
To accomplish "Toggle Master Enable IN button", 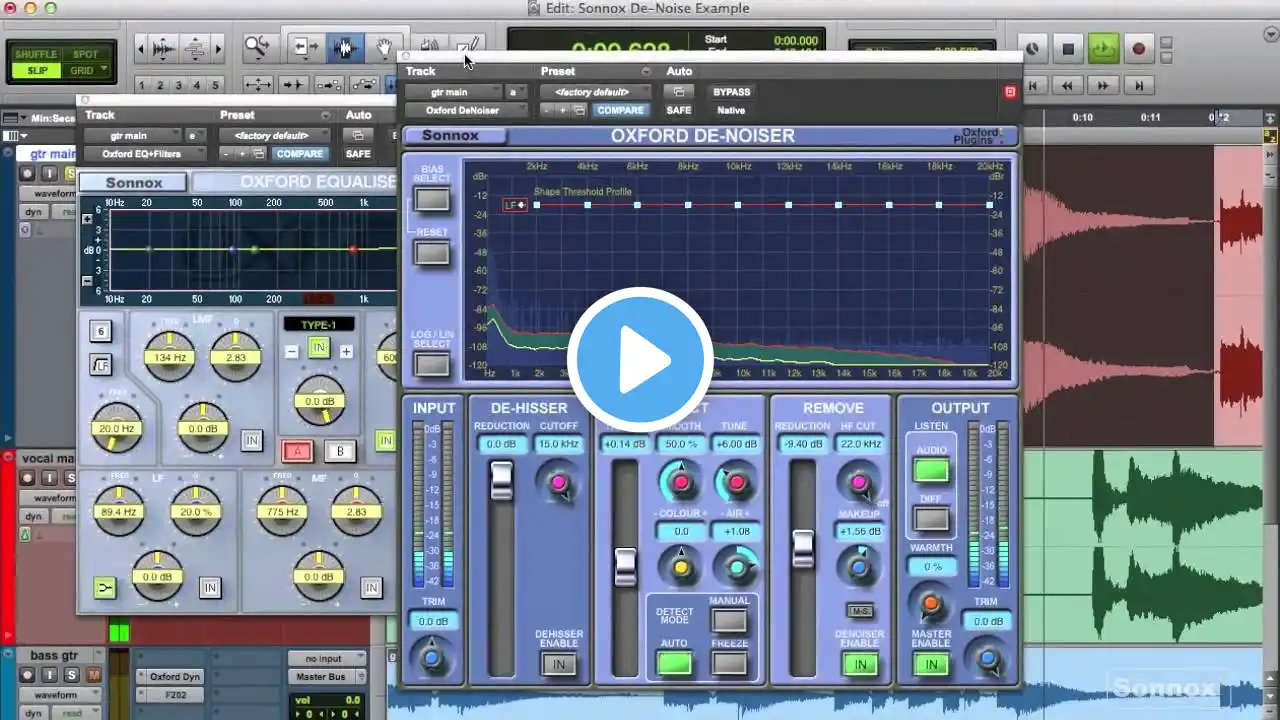I will coord(931,664).
